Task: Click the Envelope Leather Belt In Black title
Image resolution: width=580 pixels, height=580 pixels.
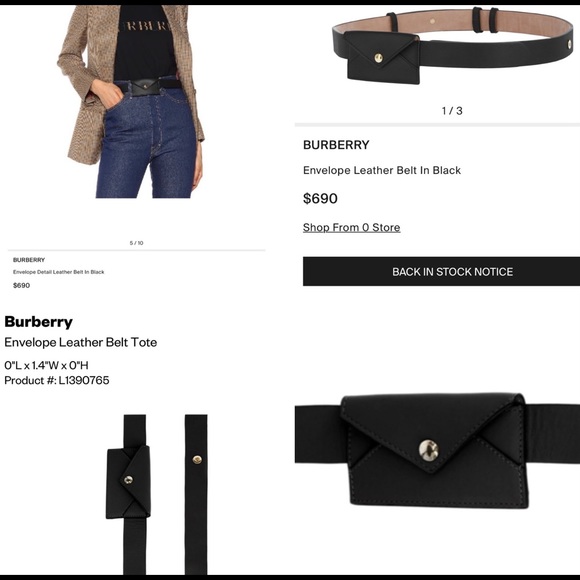Action: point(382,171)
